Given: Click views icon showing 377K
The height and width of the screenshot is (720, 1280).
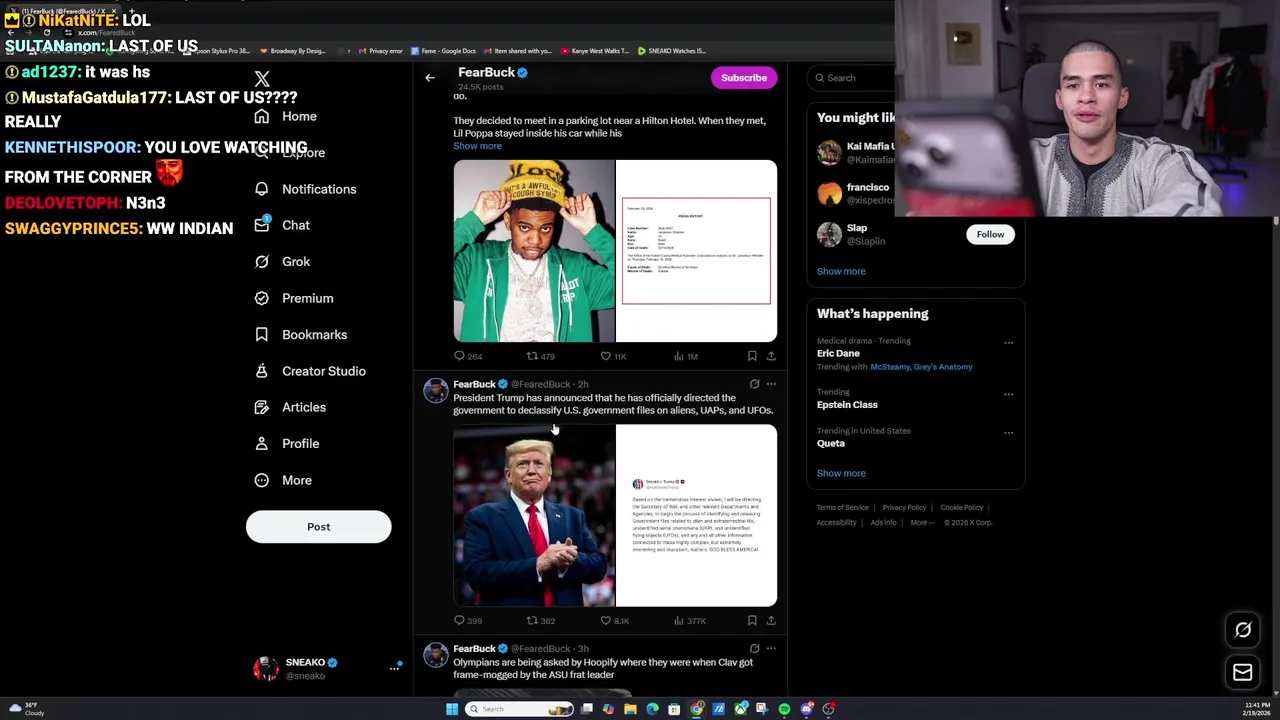Looking at the screenshot, I should pyautogui.click(x=679, y=621).
